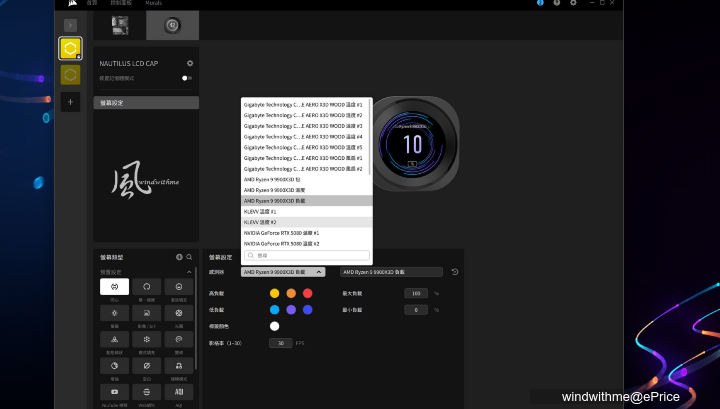The width and height of the screenshot is (720, 409).
Task: Edit the maximum load value 100
Action: pyautogui.click(x=416, y=293)
